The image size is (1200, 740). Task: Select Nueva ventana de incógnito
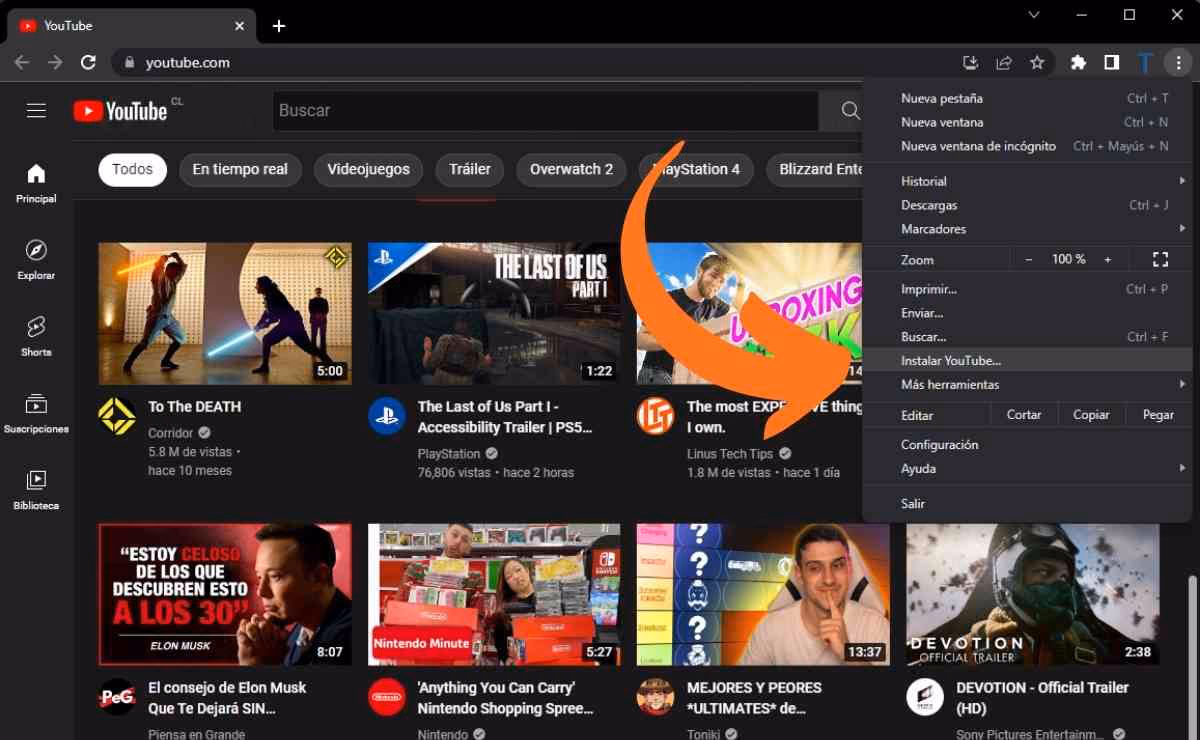(1027, 146)
